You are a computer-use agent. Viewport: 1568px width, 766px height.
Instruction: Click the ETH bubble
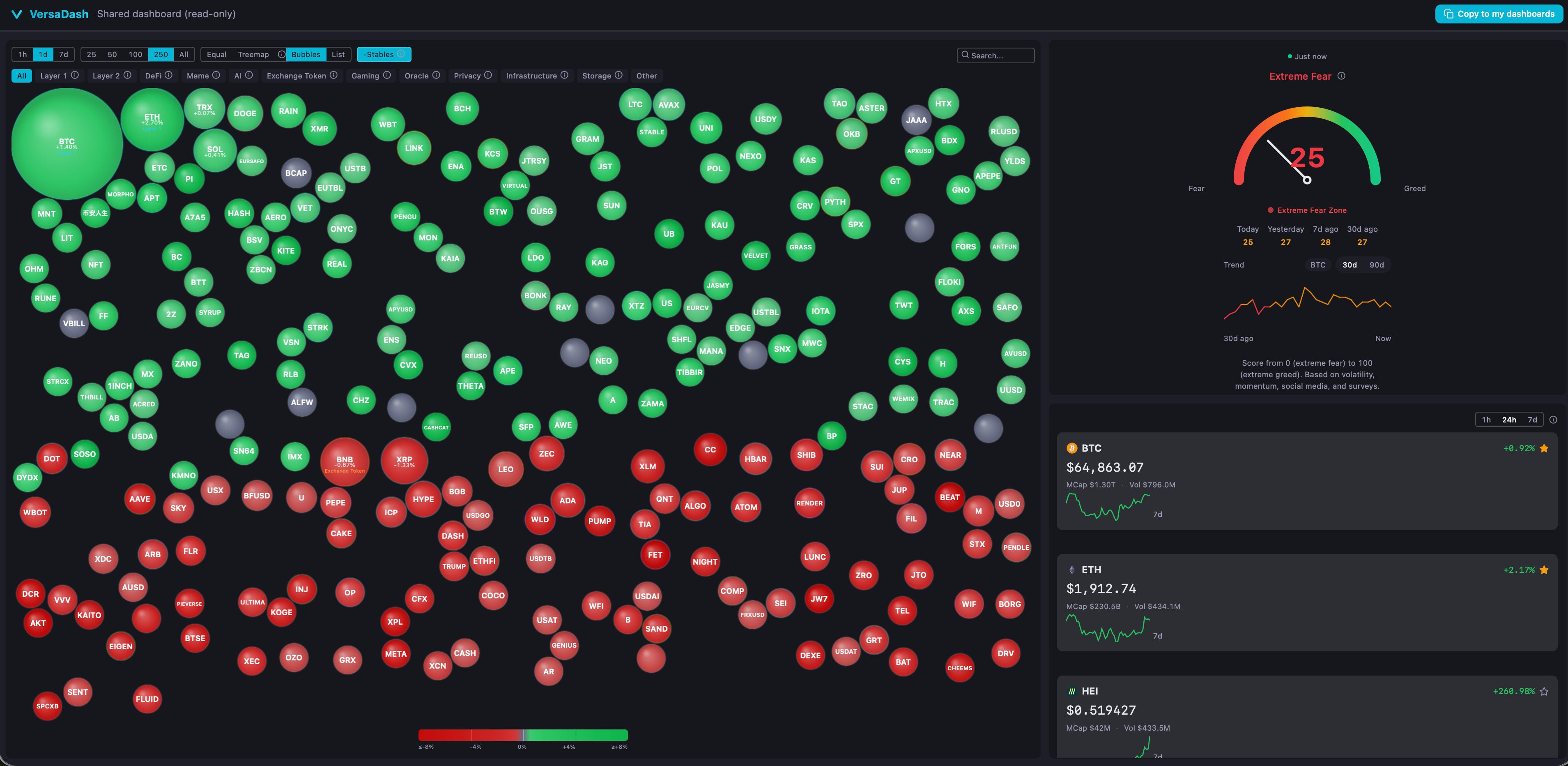152,119
